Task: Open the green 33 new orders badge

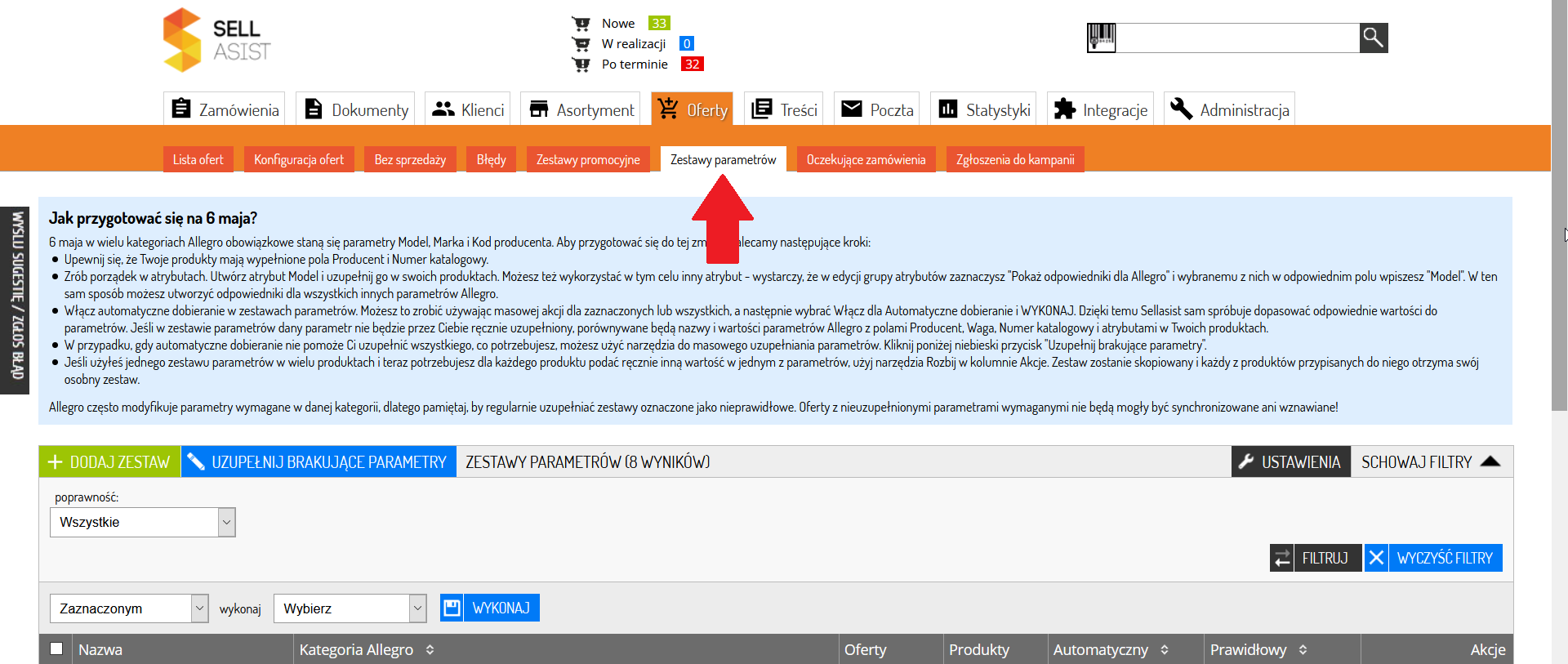Action: coord(659,23)
